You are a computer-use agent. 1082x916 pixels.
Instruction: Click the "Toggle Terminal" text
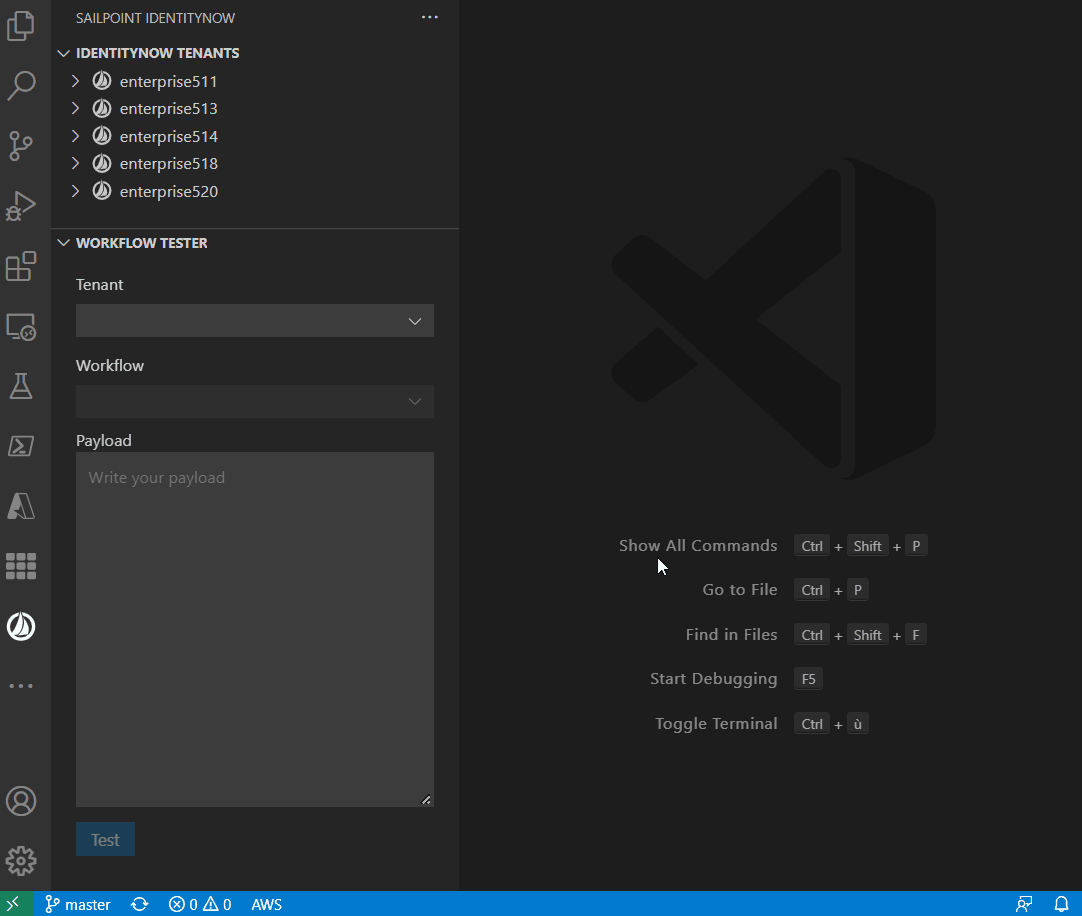point(716,723)
